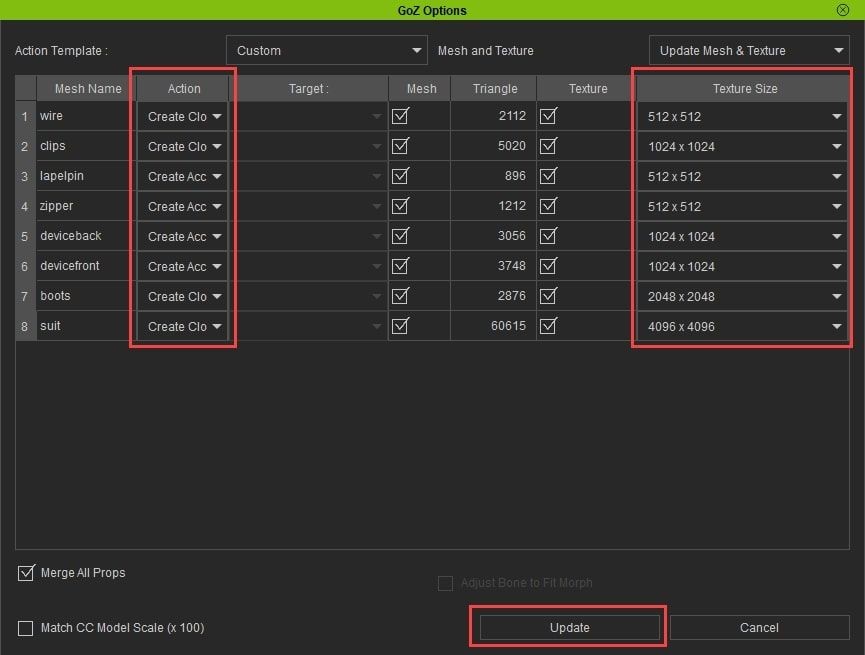Screen dimensions: 865x655
Task: Select the lapelpin mesh name cell
Action: pyautogui.click(x=86, y=177)
